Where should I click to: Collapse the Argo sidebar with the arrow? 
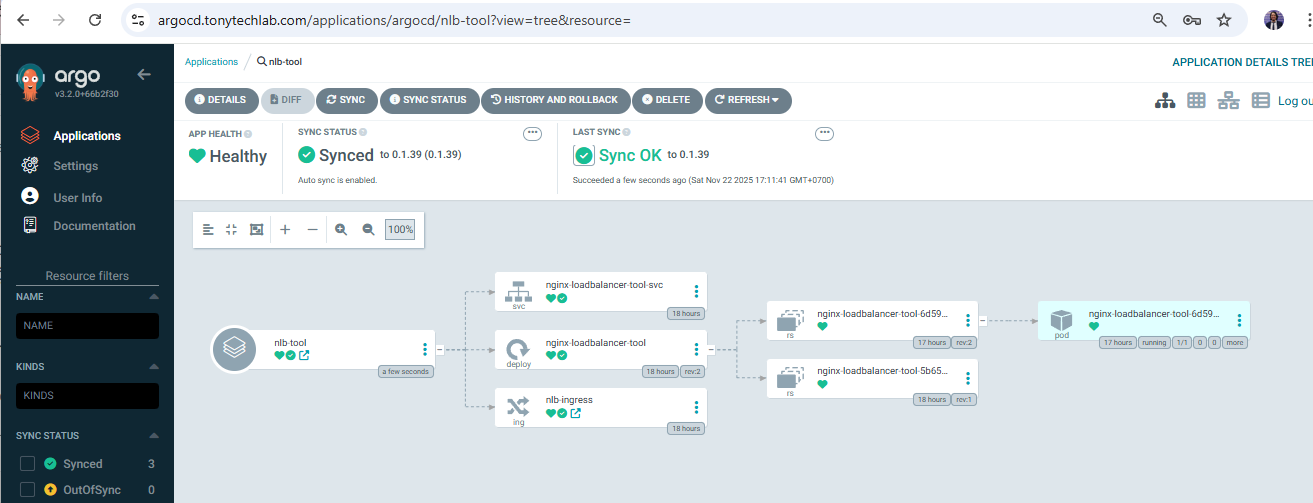coord(144,74)
